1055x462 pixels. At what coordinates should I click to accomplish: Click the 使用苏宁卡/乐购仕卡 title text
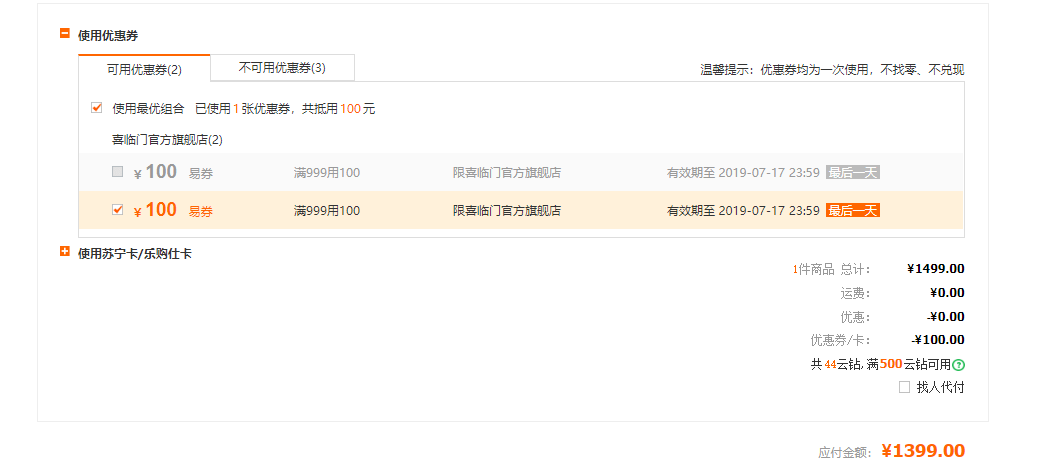135,254
